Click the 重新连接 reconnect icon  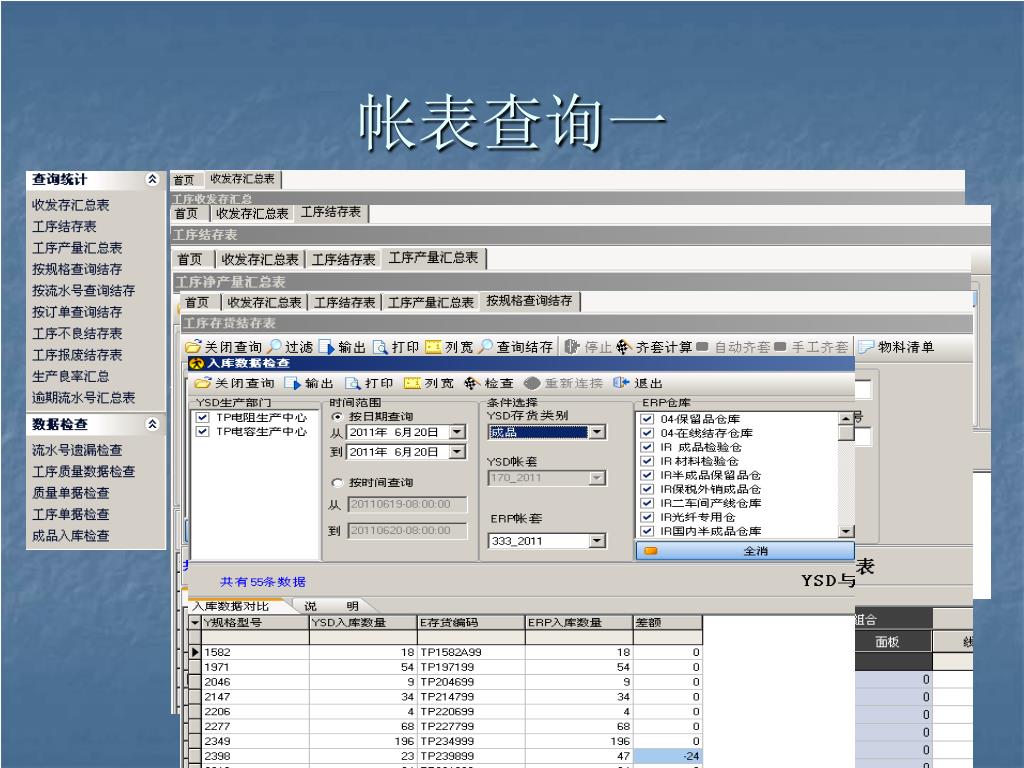click(x=532, y=383)
